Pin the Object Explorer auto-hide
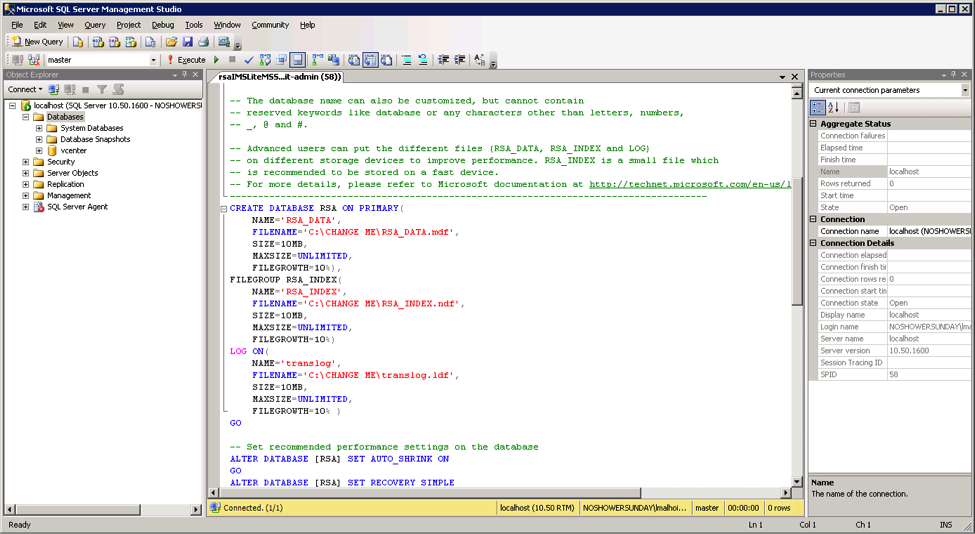This screenshot has width=975, height=534. pyautogui.click(x=185, y=75)
